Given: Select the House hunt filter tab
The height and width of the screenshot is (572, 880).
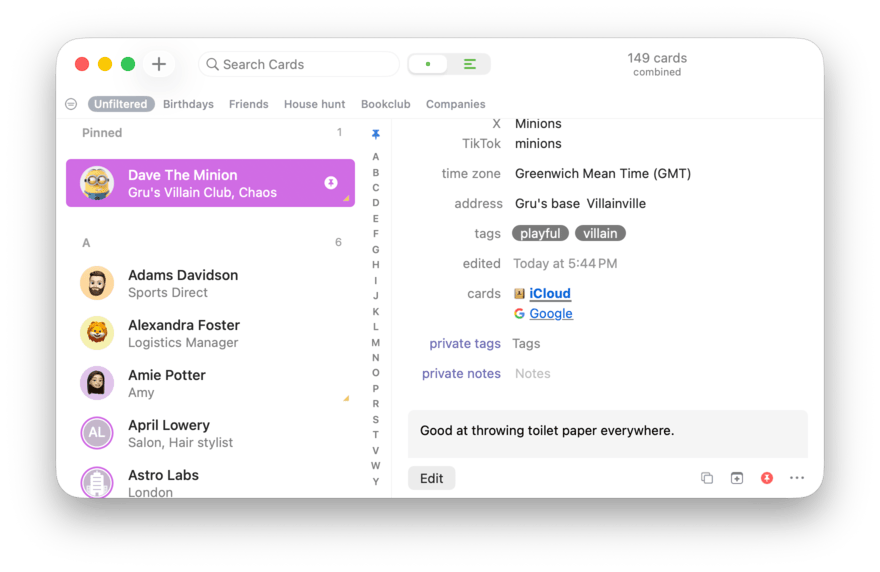Looking at the screenshot, I should [314, 104].
